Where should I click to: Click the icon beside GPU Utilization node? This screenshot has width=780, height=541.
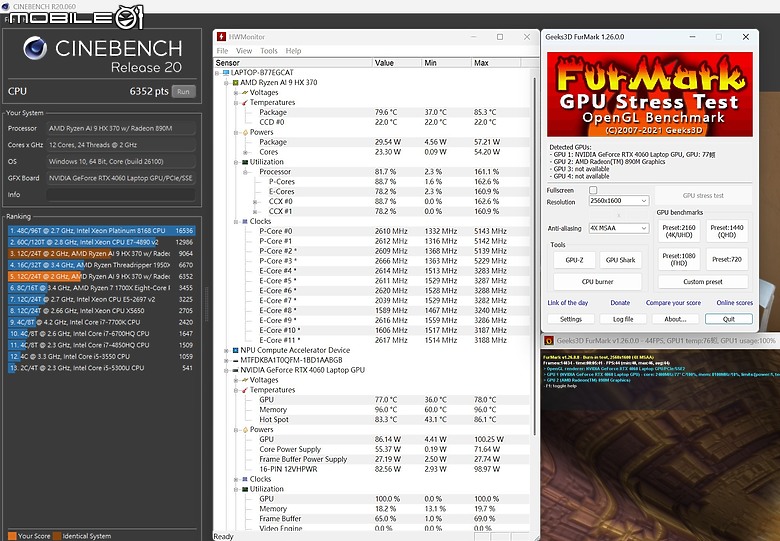click(x=245, y=489)
